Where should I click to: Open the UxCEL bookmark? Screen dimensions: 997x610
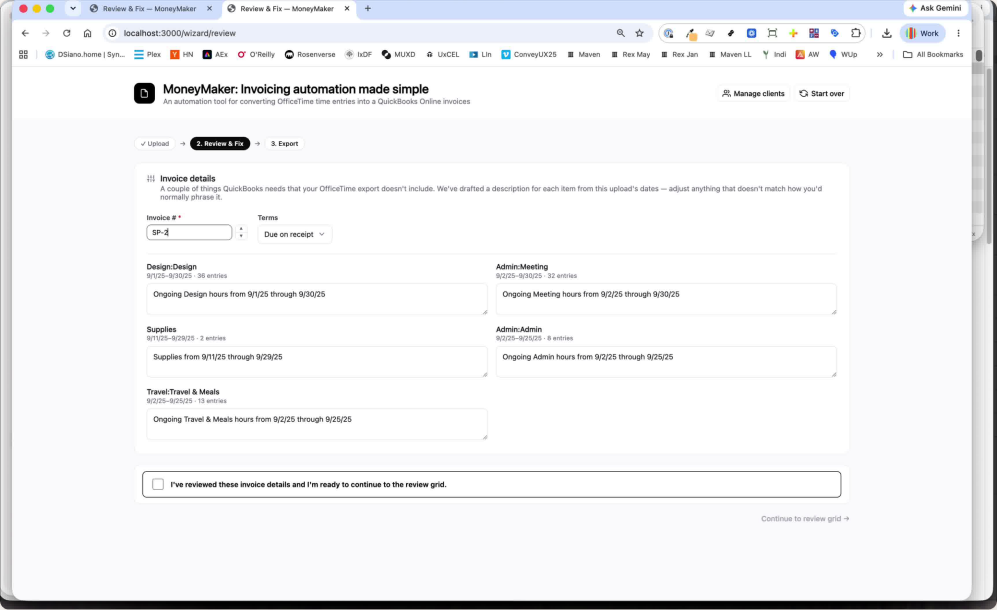click(443, 55)
